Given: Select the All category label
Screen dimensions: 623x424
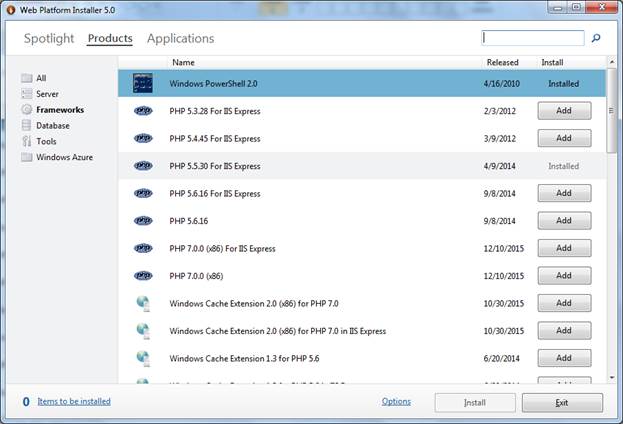Looking at the screenshot, I should pyautogui.click(x=41, y=78).
